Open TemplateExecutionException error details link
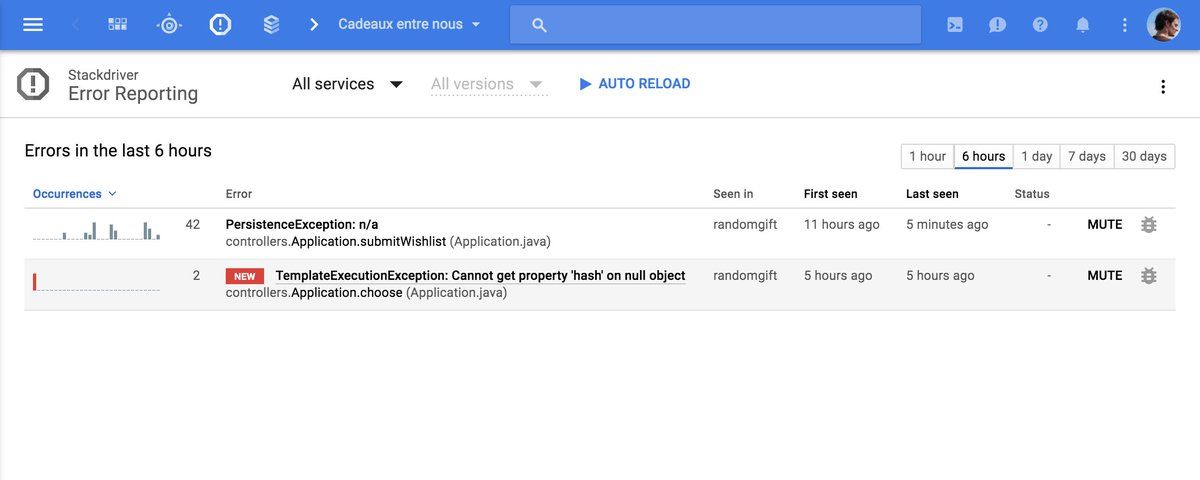The height and width of the screenshot is (480, 1200). (x=480, y=276)
